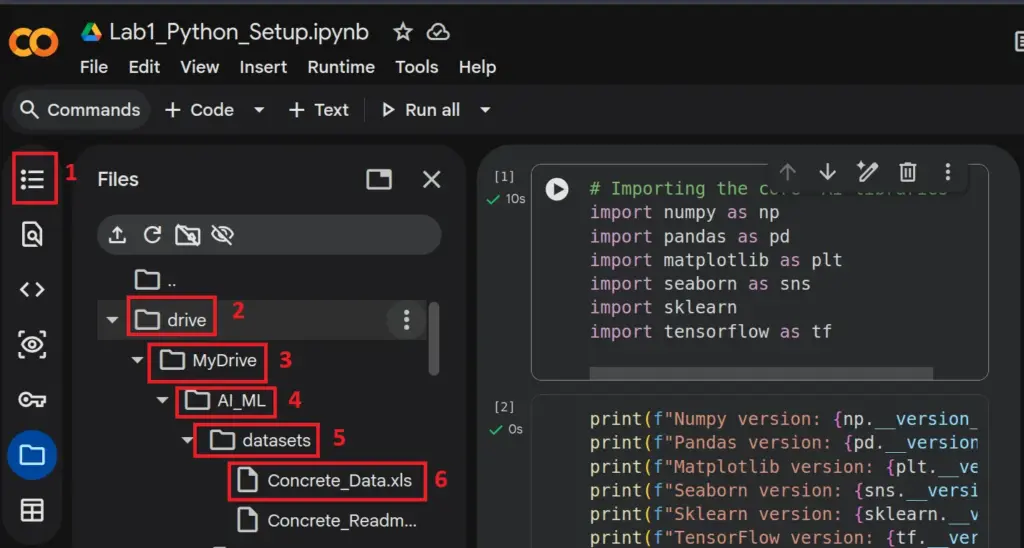1024x548 pixels.
Task: Go to parent folder '..'
Action: [x=155, y=280]
